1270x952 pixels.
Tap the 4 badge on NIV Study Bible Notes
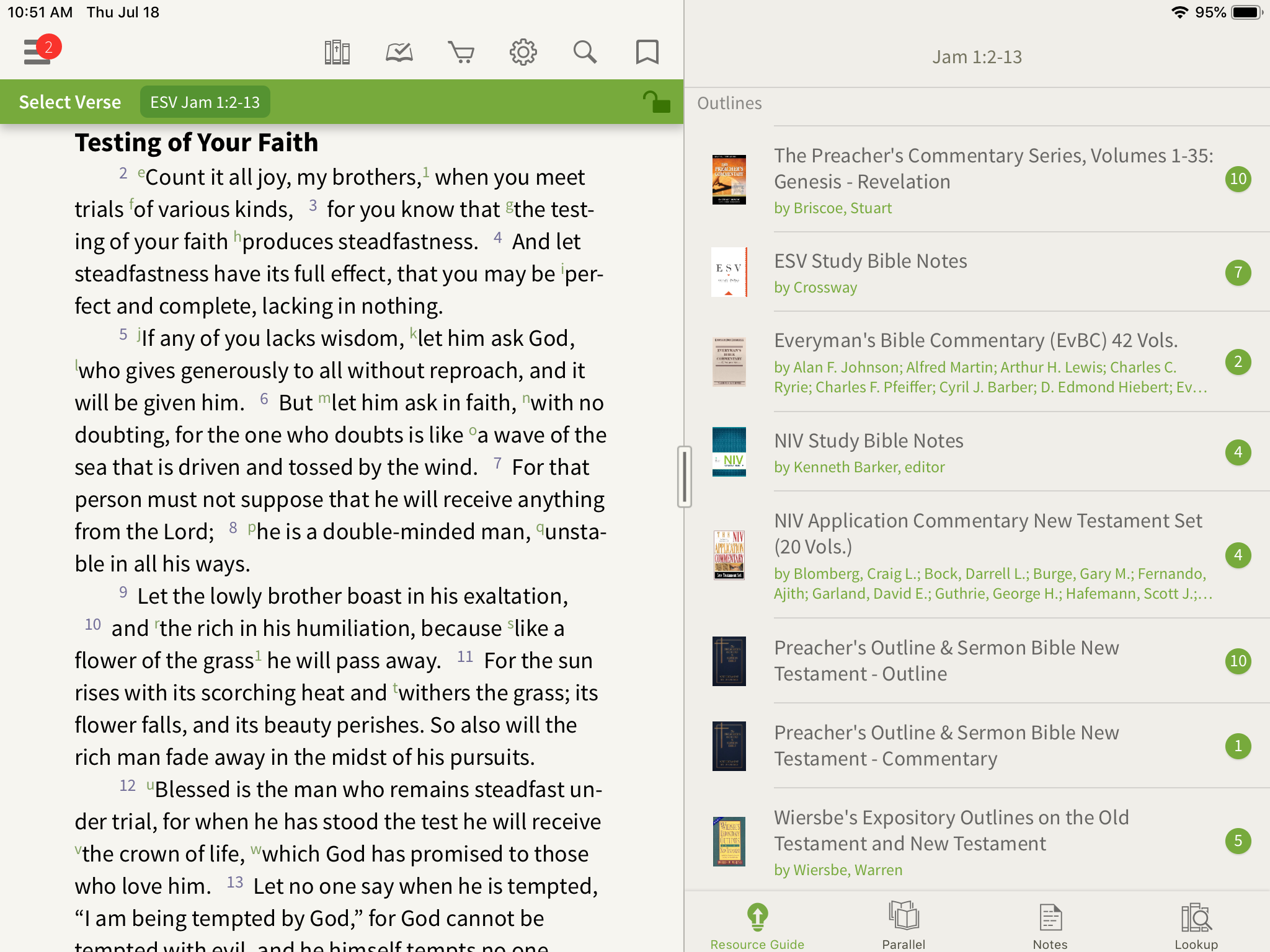click(1238, 452)
